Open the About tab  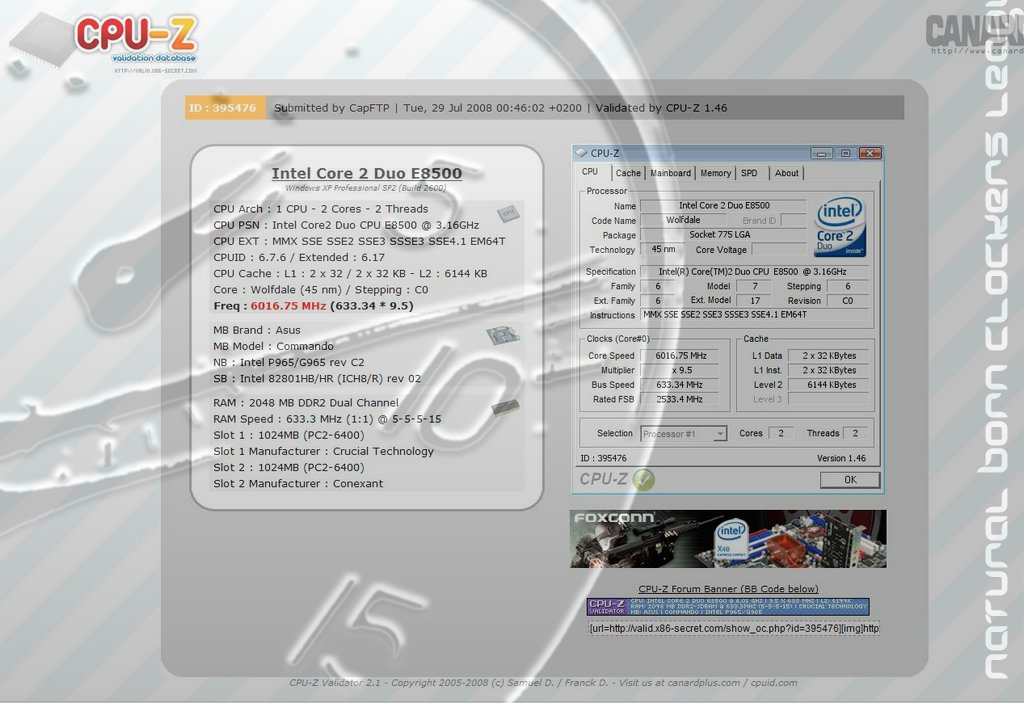[x=786, y=173]
